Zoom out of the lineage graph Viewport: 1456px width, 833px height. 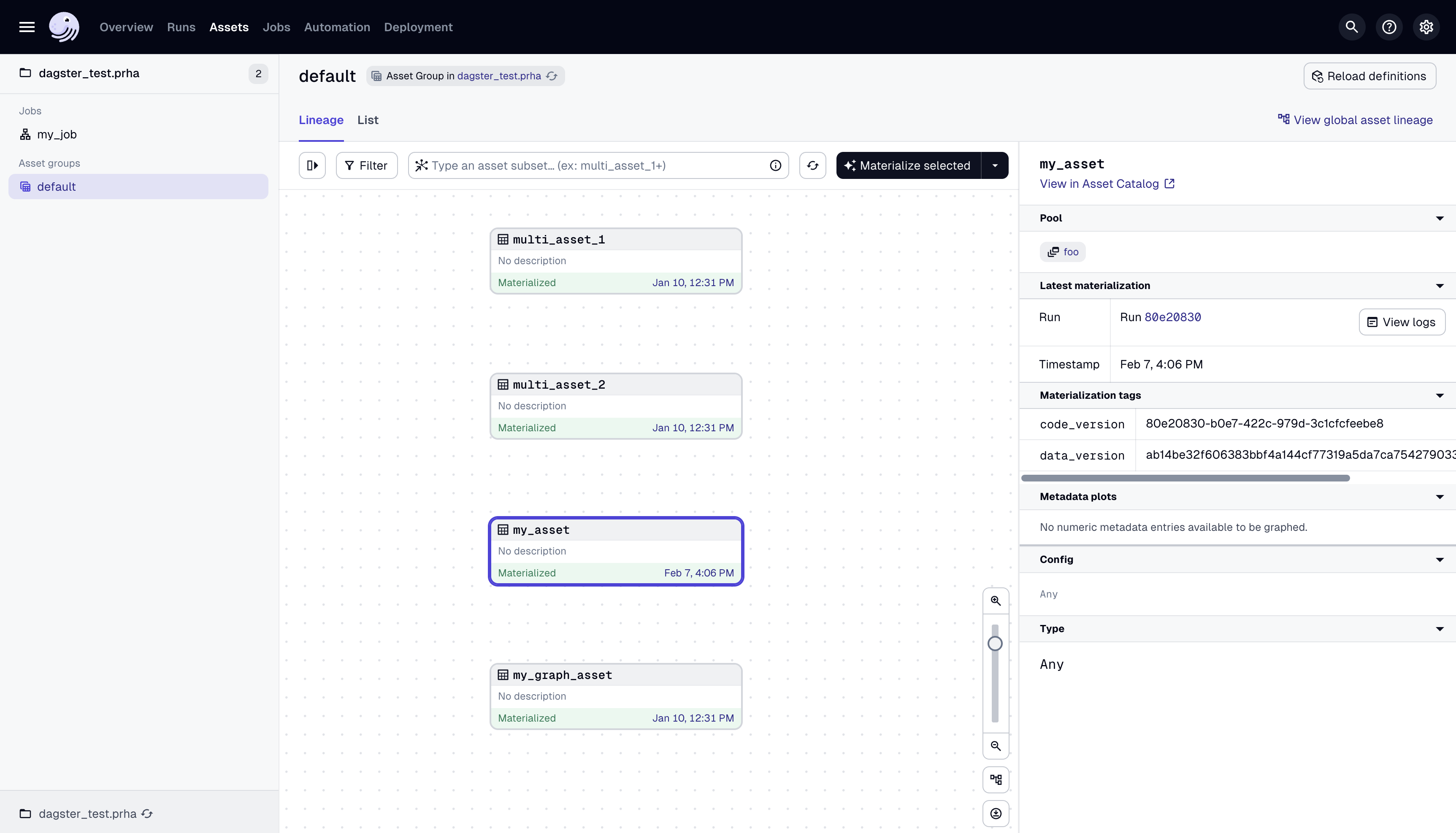pos(996,746)
